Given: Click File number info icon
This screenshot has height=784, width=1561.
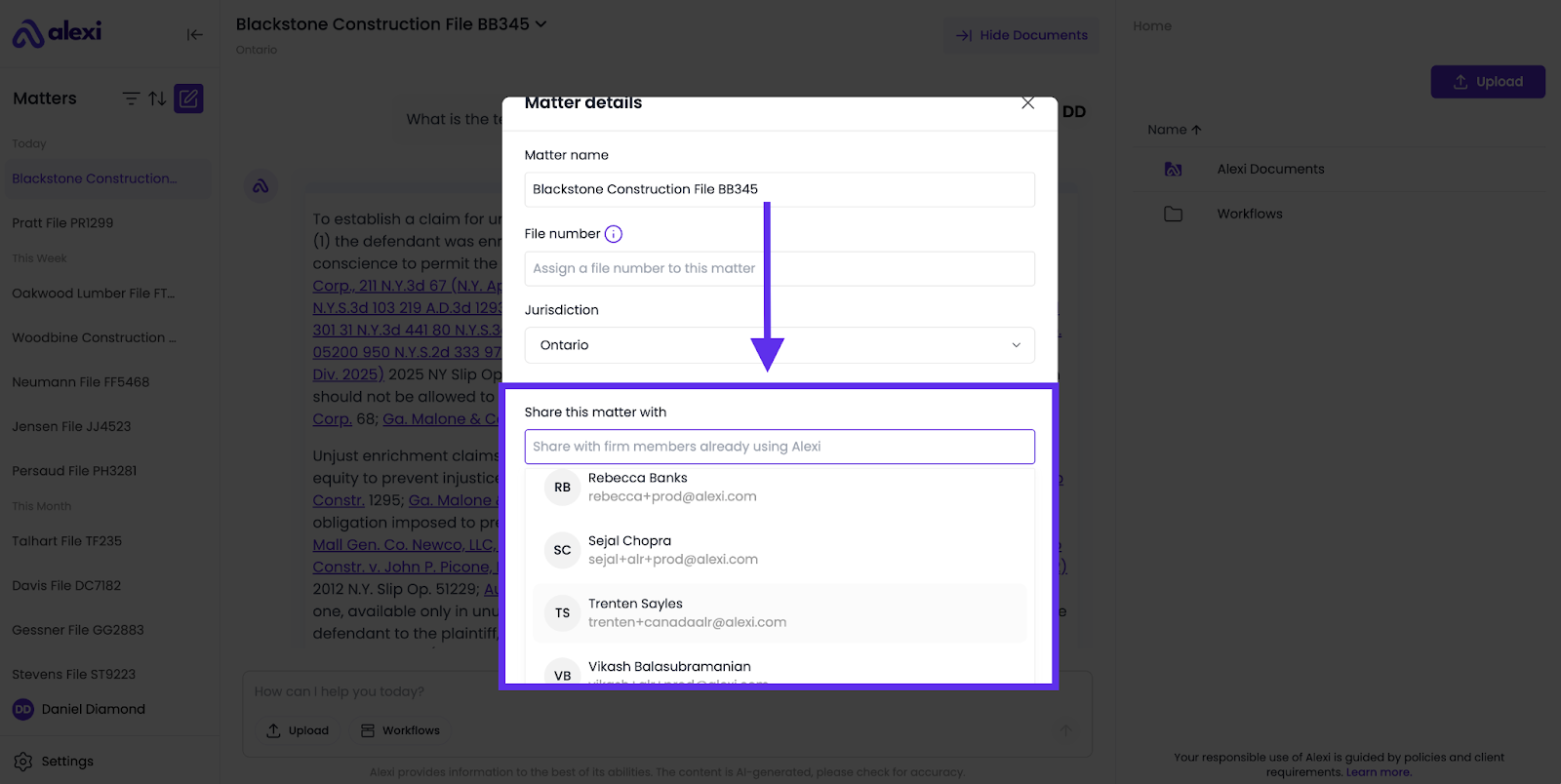Looking at the screenshot, I should [614, 234].
